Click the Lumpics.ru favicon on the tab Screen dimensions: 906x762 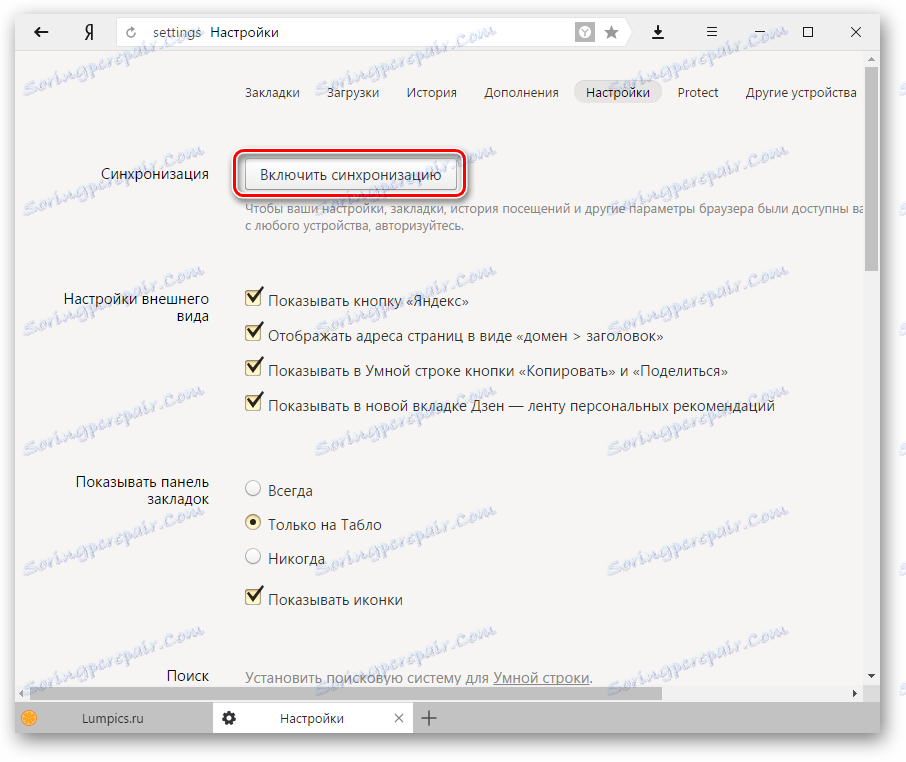31,718
